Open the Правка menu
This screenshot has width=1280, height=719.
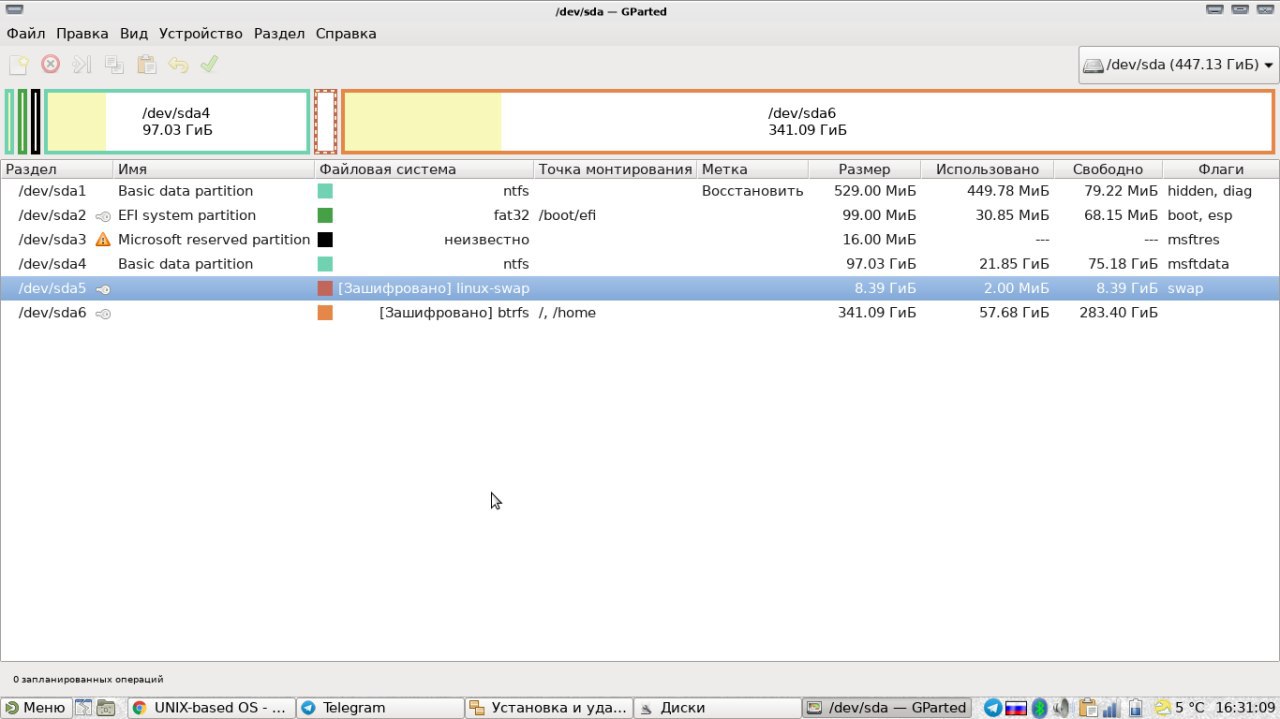(82, 33)
